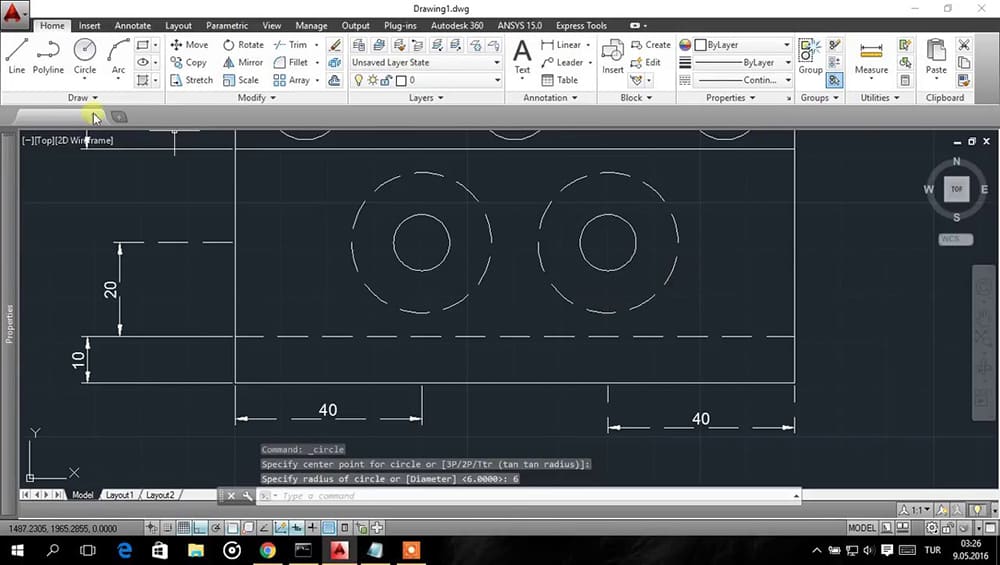Open the Express Tools tab
The width and height of the screenshot is (1000, 565).
coord(581,26)
